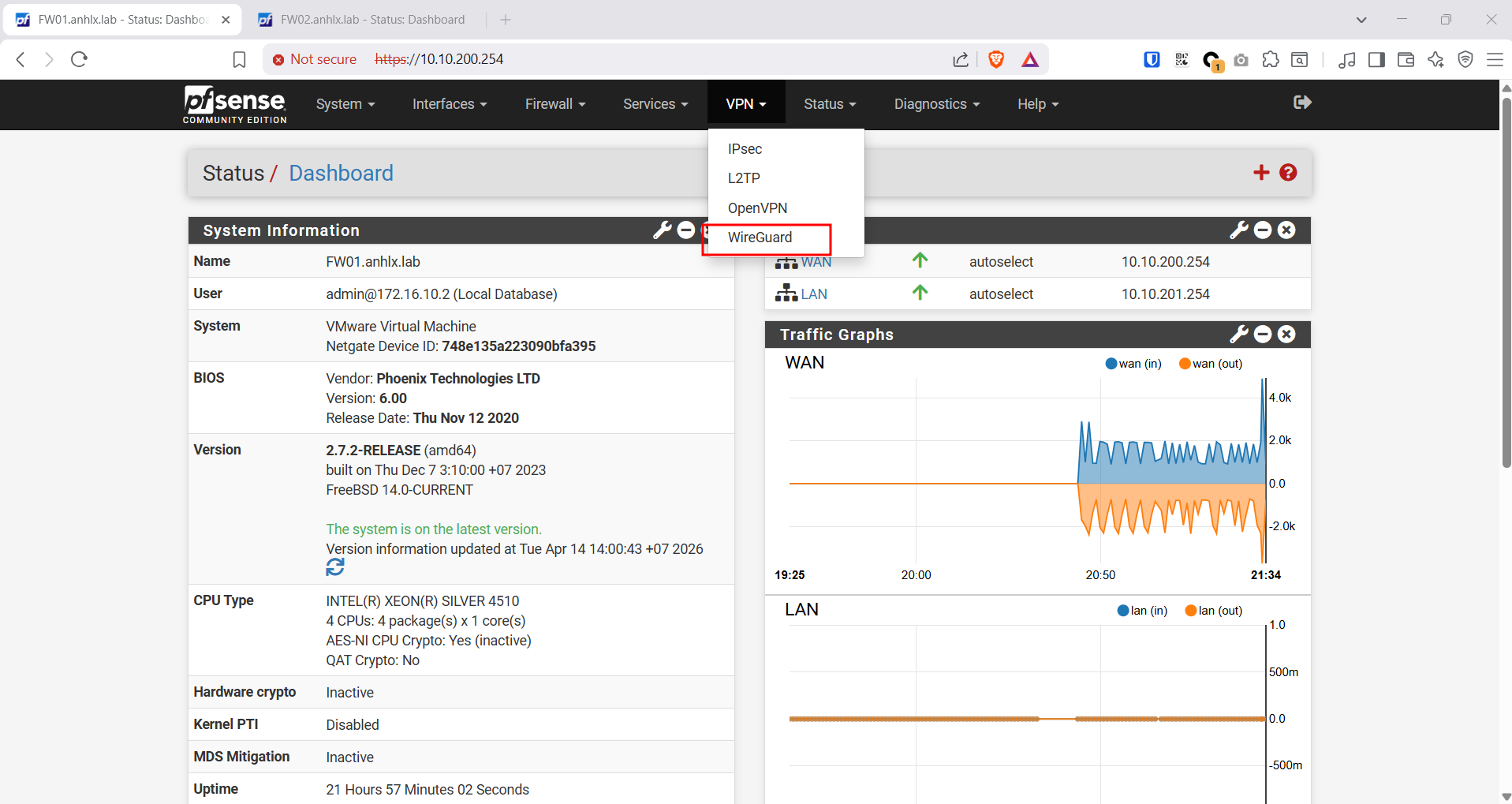Minimize the Traffic Graphs widget
The width and height of the screenshot is (1512, 804).
(x=1263, y=335)
